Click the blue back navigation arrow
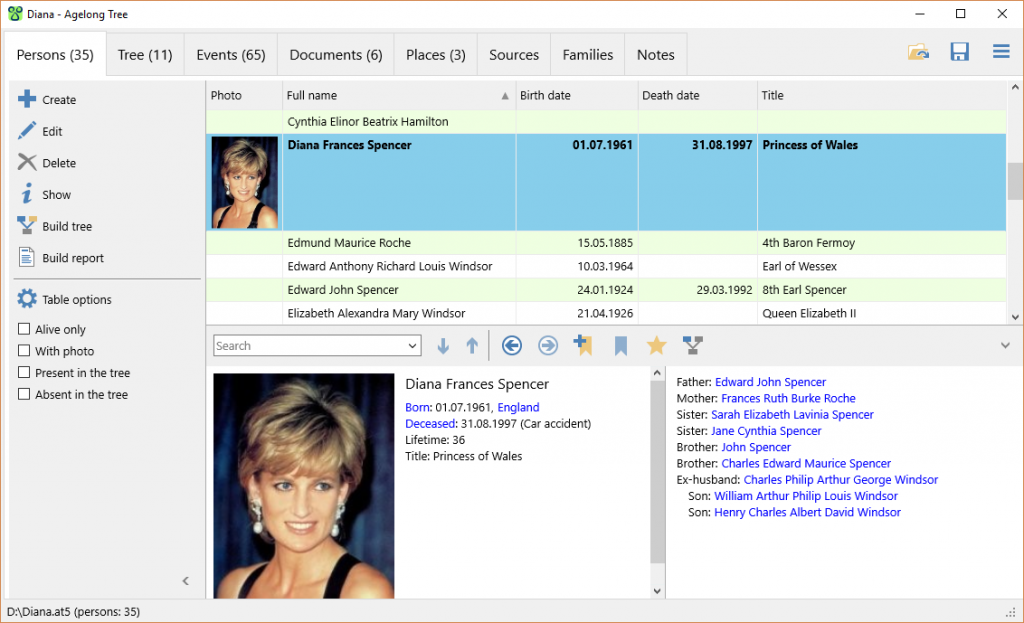 511,345
